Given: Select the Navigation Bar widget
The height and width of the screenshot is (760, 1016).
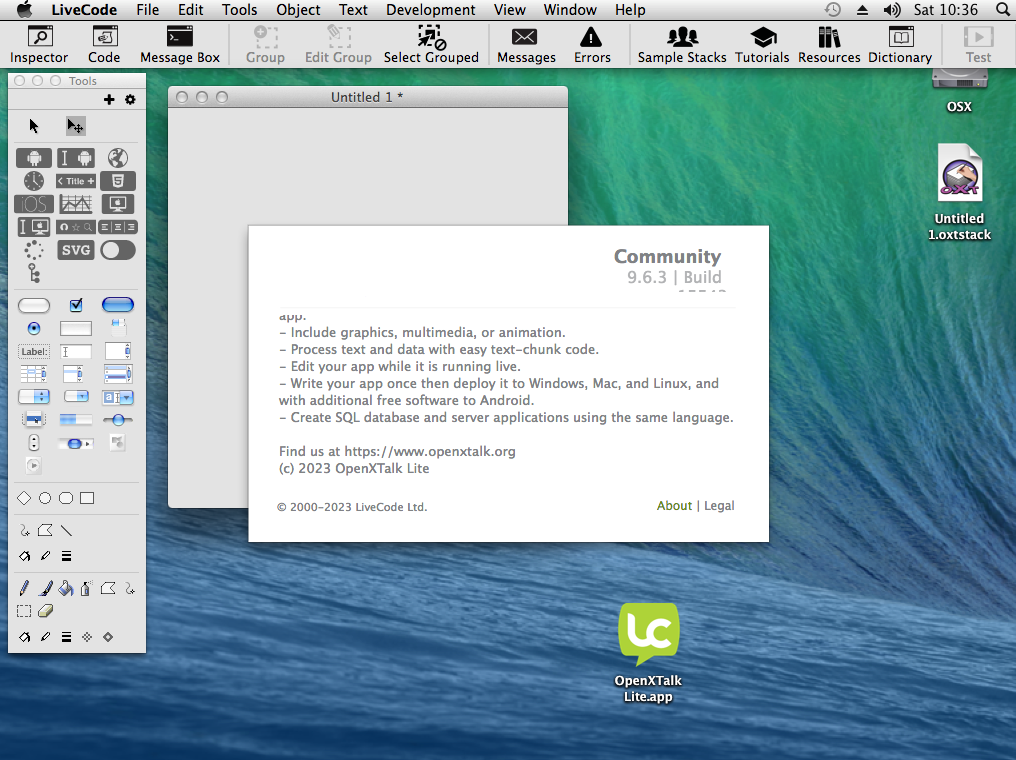Looking at the screenshot, I should pyautogui.click(x=76, y=227).
